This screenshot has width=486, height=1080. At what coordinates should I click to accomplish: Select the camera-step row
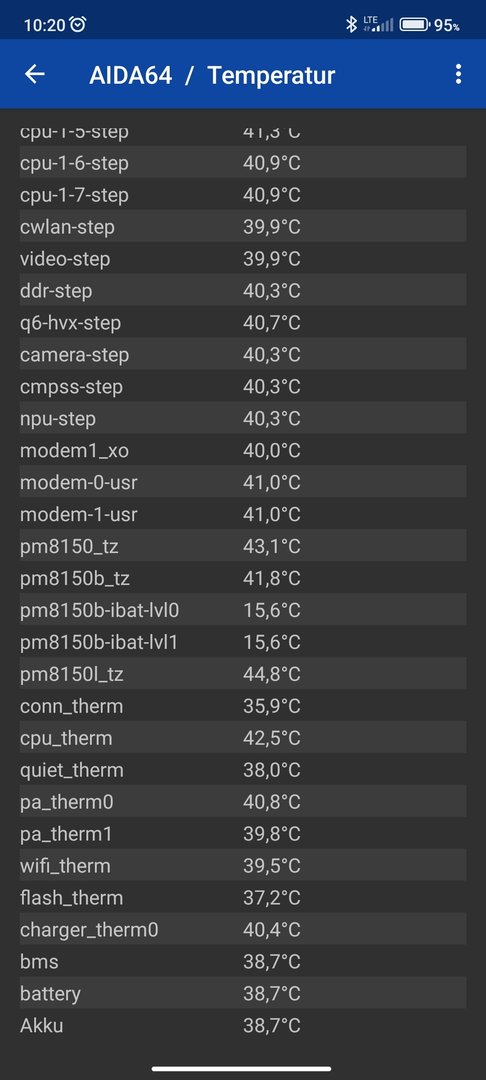click(243, 355)
